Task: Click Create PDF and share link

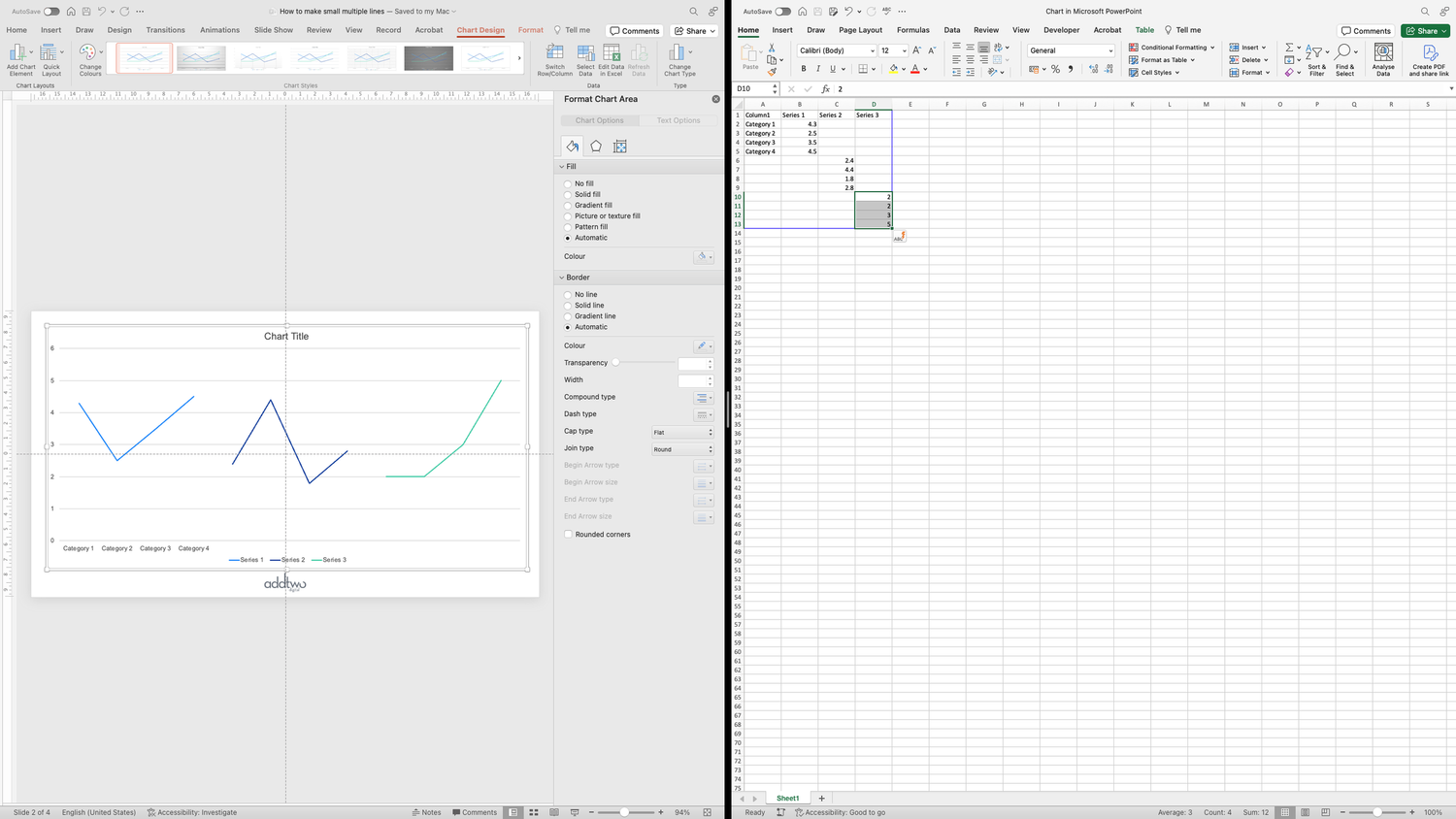Action: click(1429, 60)
